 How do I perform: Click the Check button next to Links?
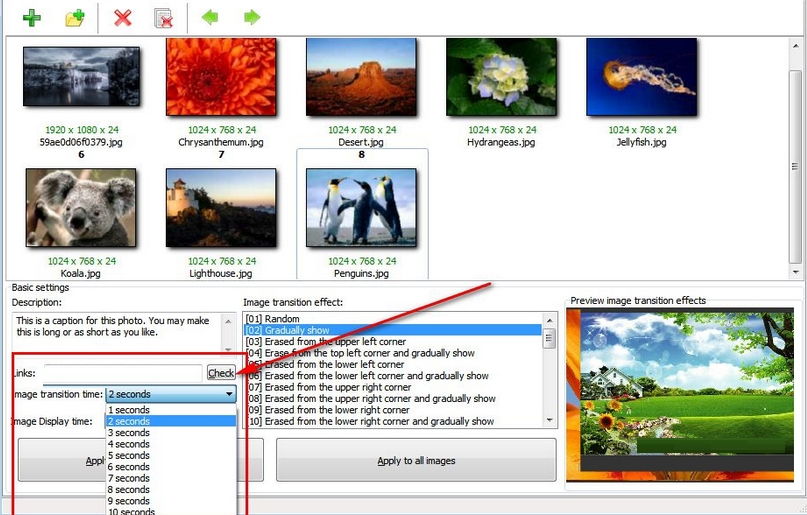click(x=221, y=373)
